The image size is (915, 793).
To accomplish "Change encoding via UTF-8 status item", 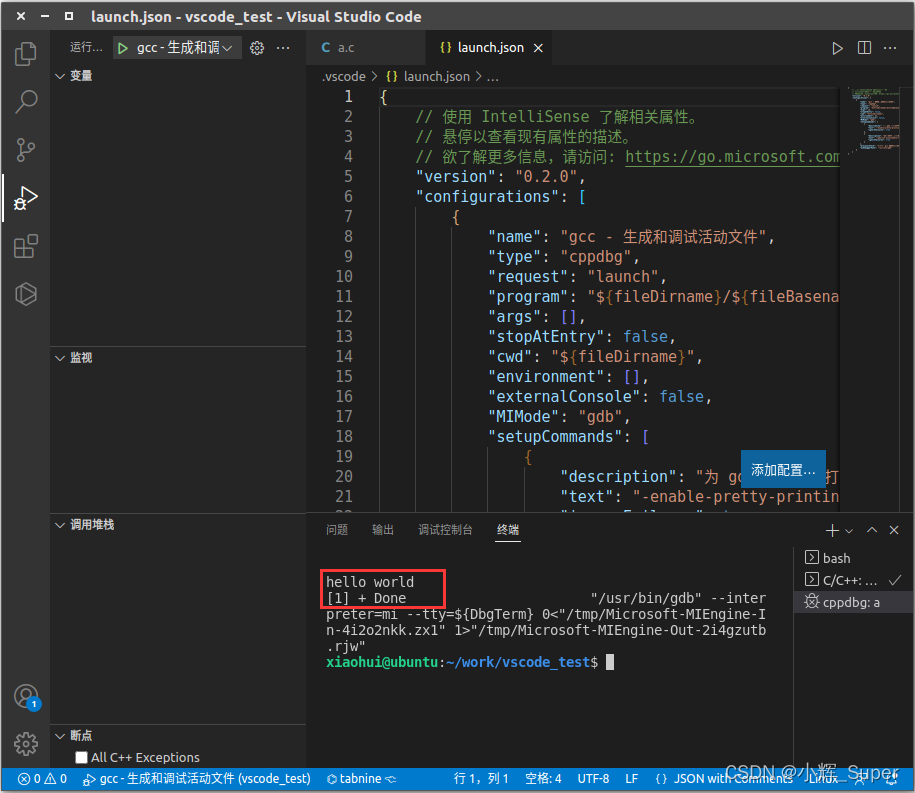I will [593, 779].
